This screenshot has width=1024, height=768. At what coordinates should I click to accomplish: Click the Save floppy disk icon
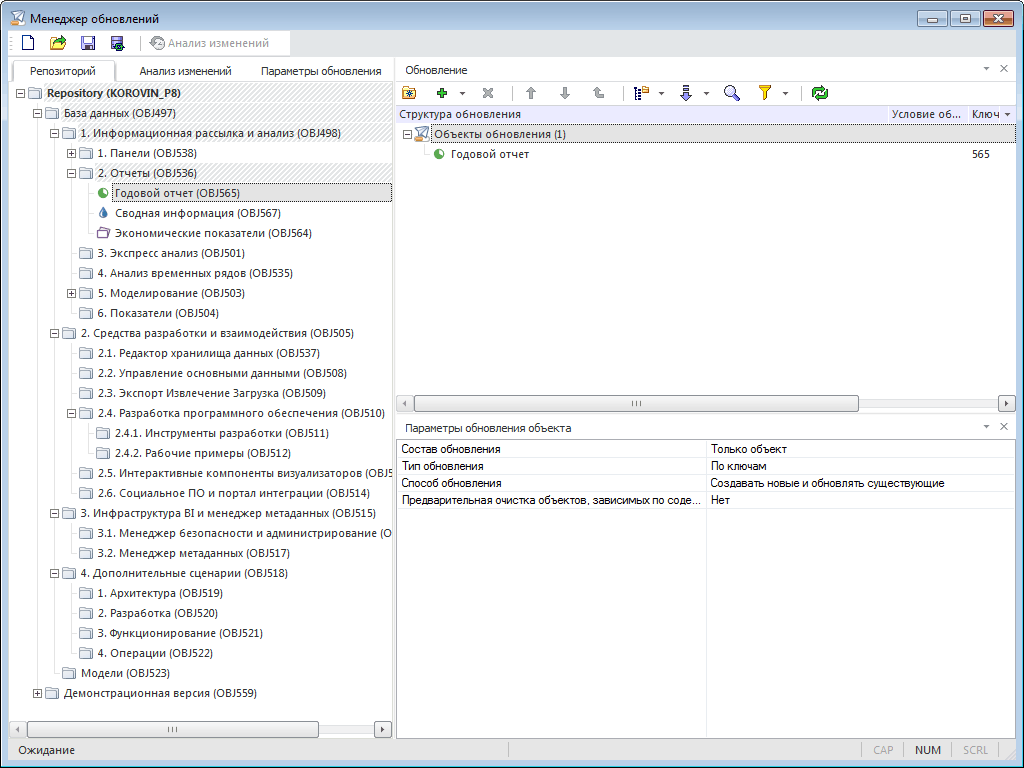click(88, 43)
